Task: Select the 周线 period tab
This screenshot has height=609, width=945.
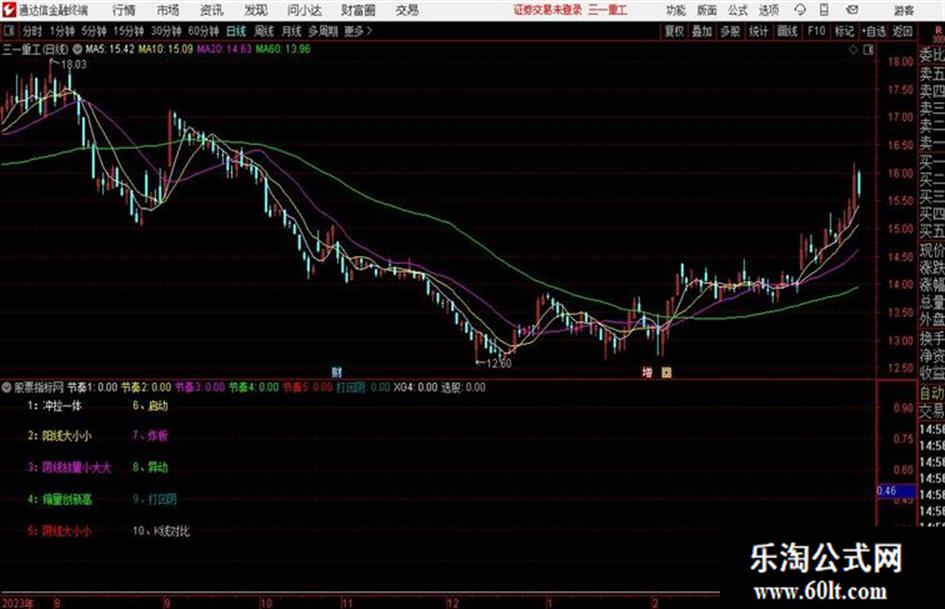Action: pos(264,31)
